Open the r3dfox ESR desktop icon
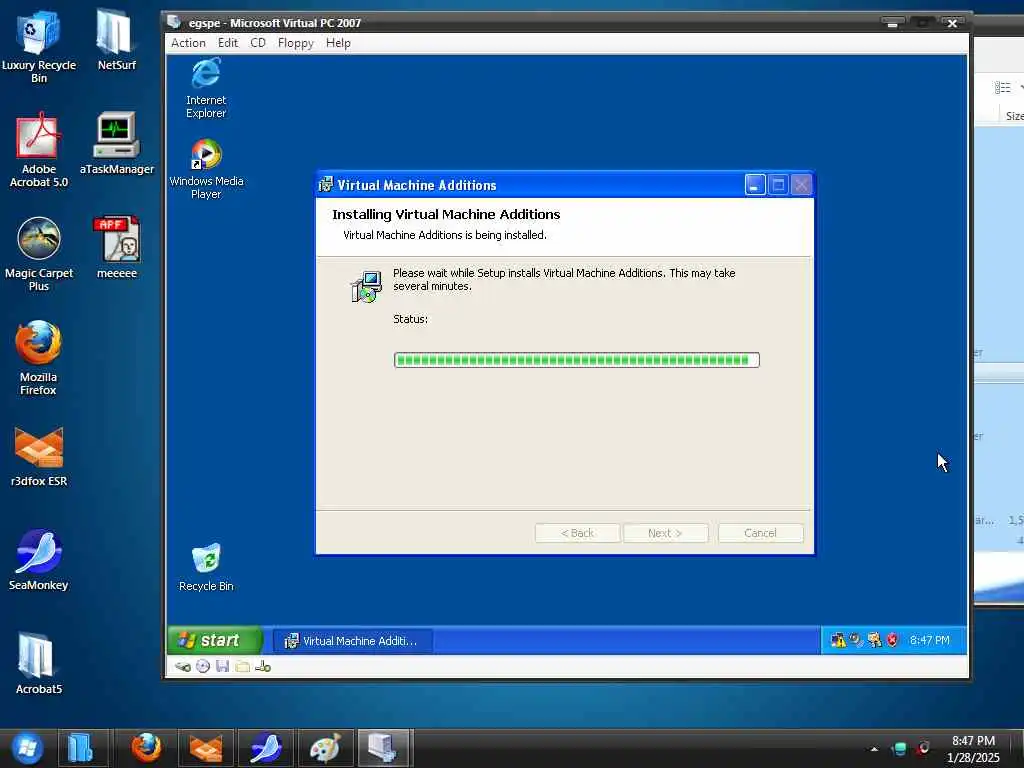This screenshot has height=768, width=1024. [39, 456]
